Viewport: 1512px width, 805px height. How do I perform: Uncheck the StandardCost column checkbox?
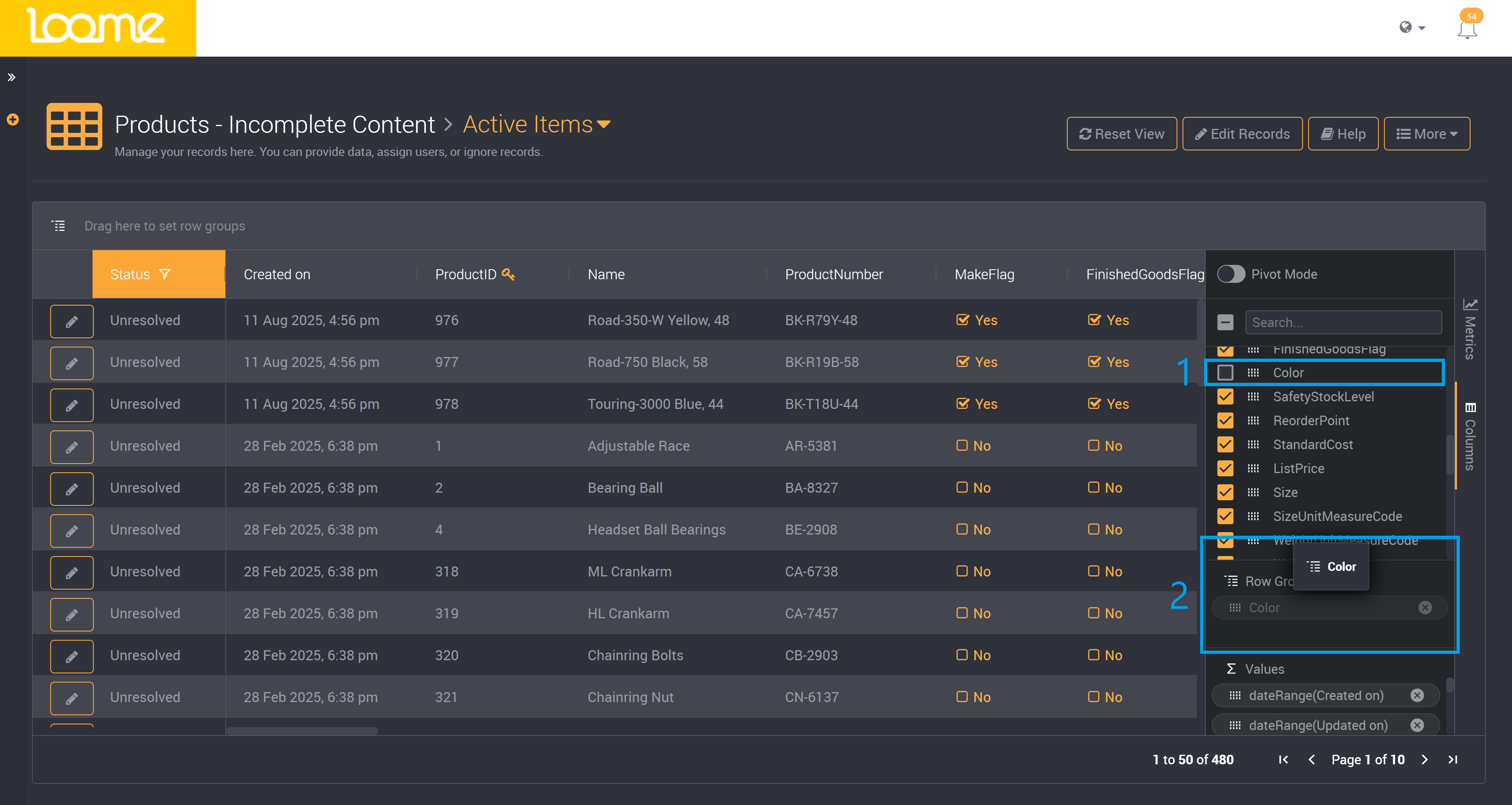(x=1225, y=444)
